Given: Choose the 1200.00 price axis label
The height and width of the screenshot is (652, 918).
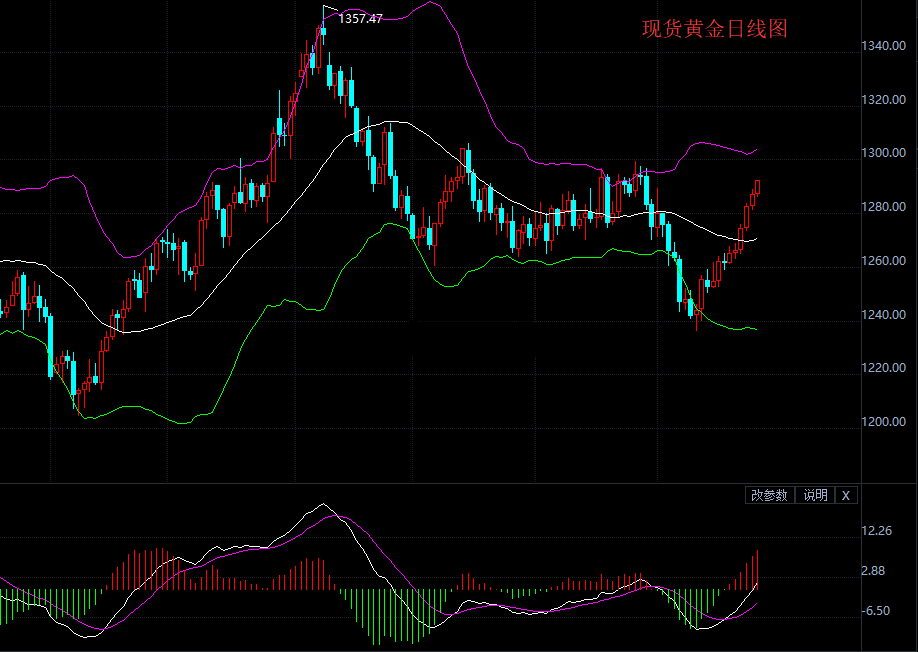Looking at the screenshot, I should tap(886, 422).
